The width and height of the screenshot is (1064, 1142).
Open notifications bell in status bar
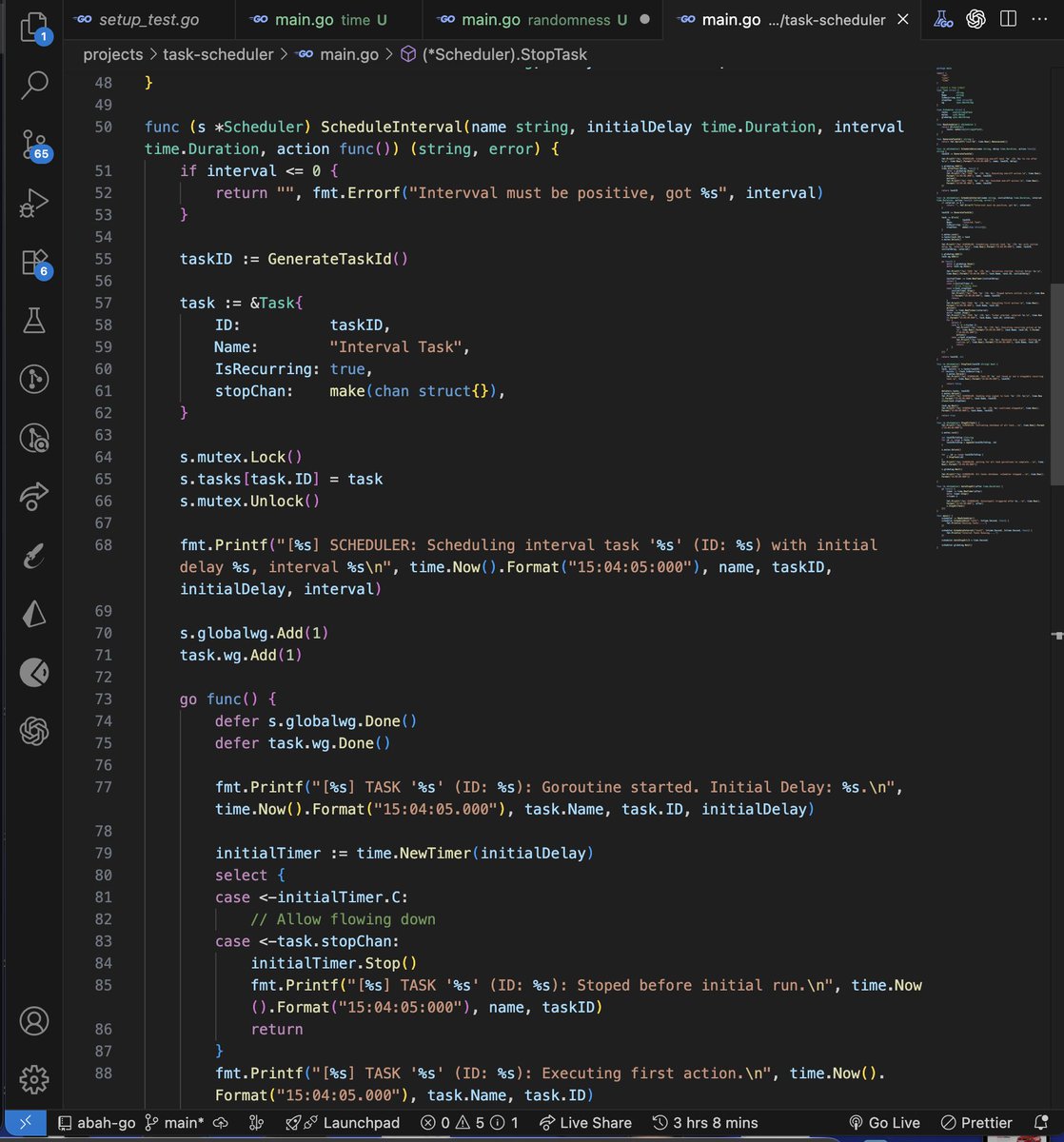point(1041,1123)
